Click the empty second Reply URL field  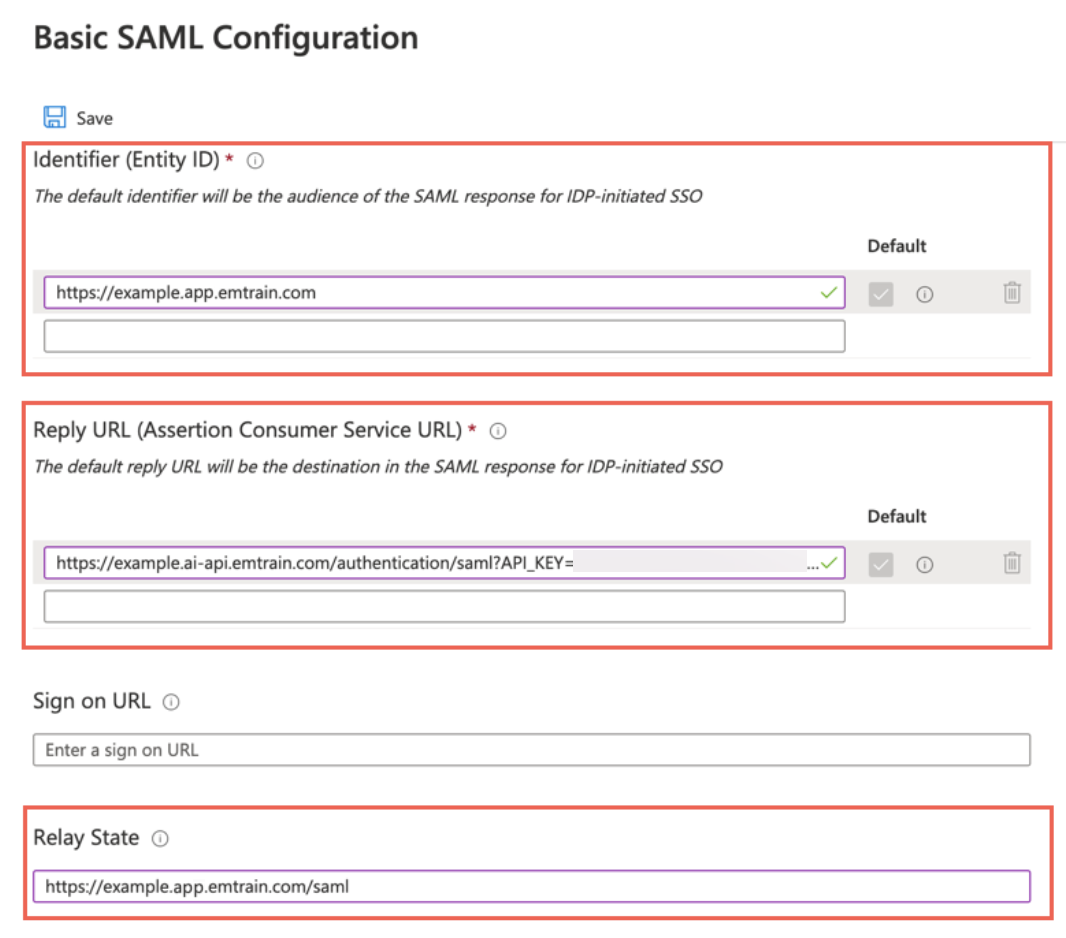point(444,606)
